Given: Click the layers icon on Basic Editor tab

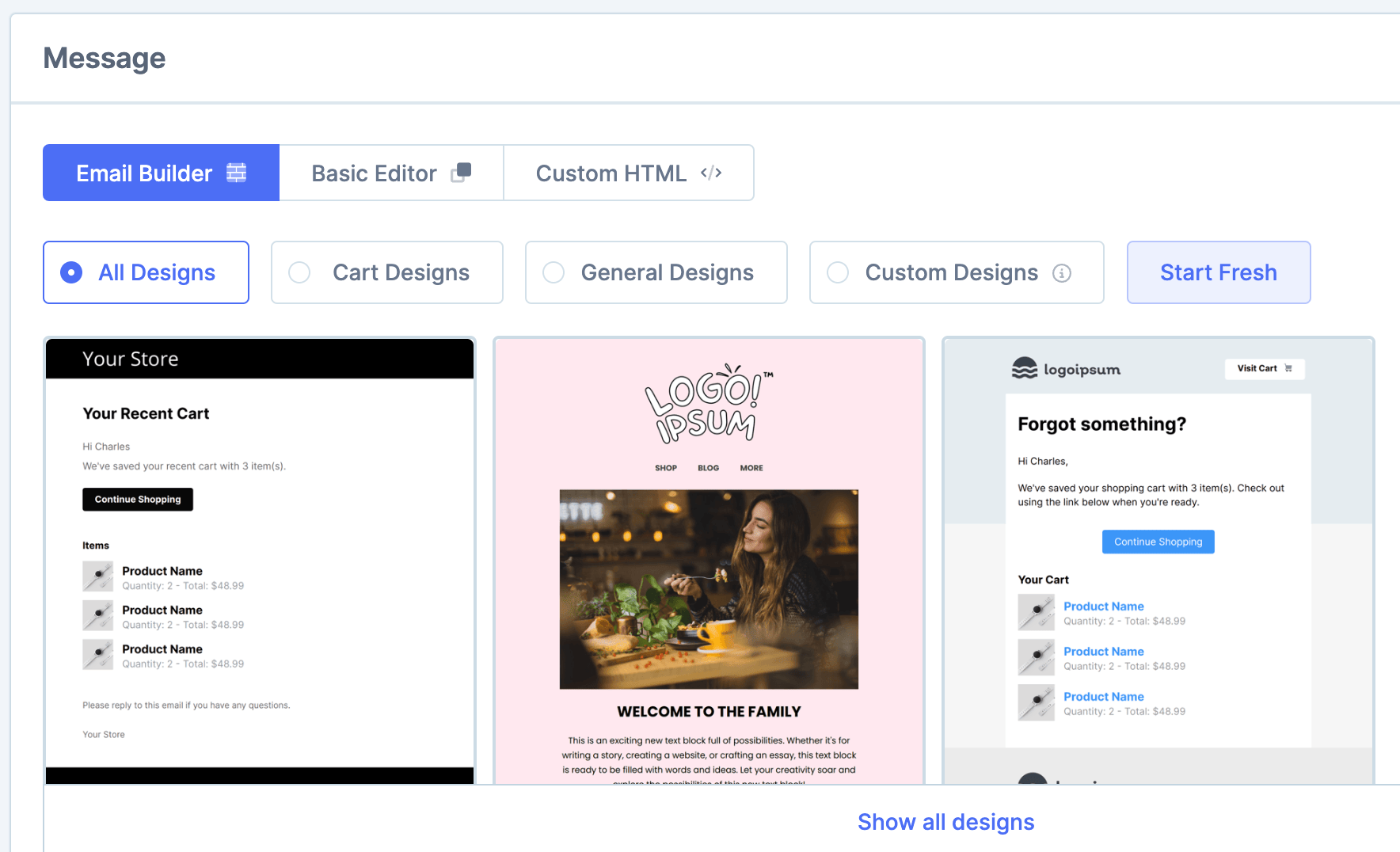Looking at the screenshot, I should pyautogui.click(x=462, y=173).
